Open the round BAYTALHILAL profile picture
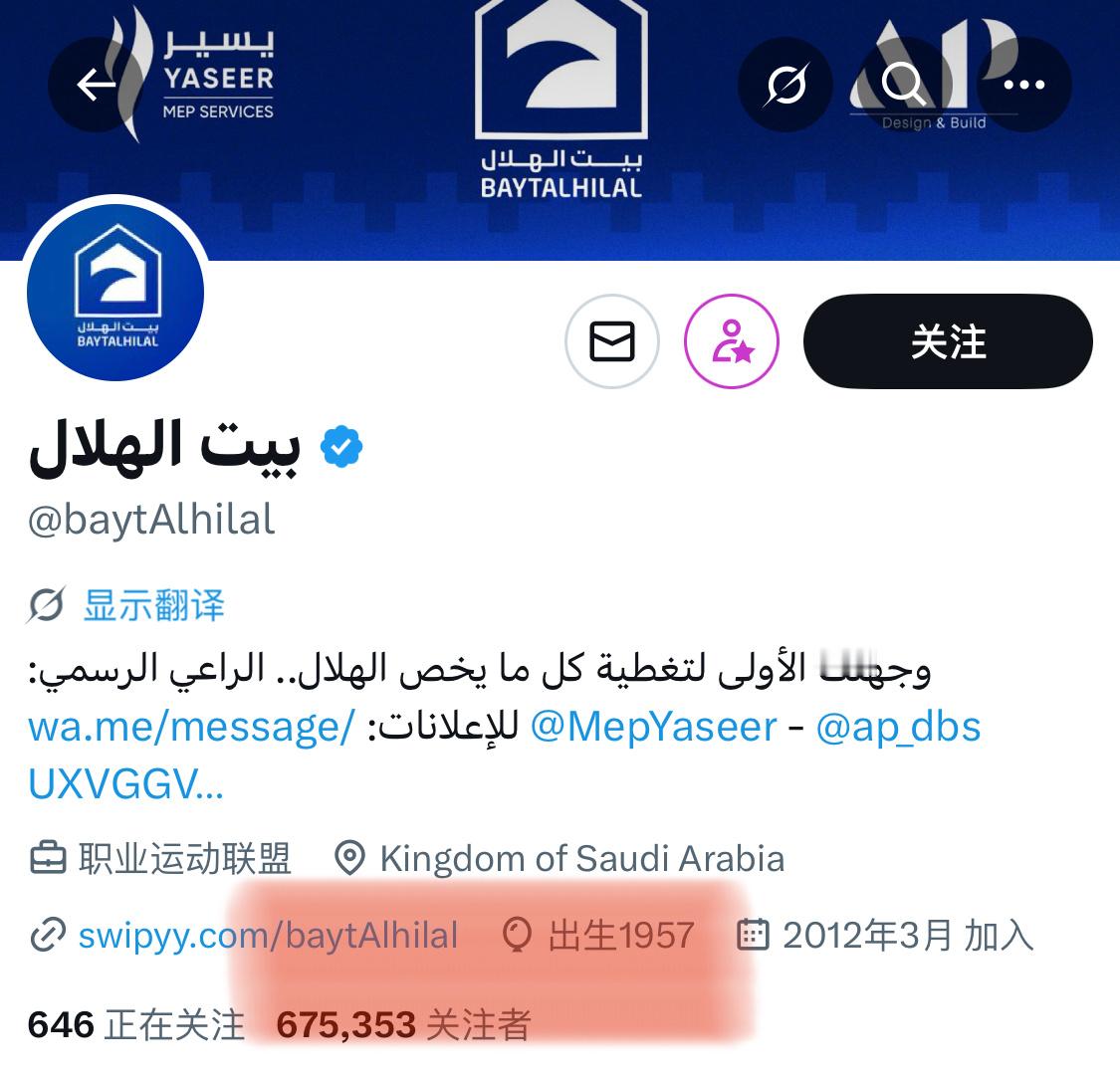The height and width of the screenshot is (1080, 1120). click(115, 292)
